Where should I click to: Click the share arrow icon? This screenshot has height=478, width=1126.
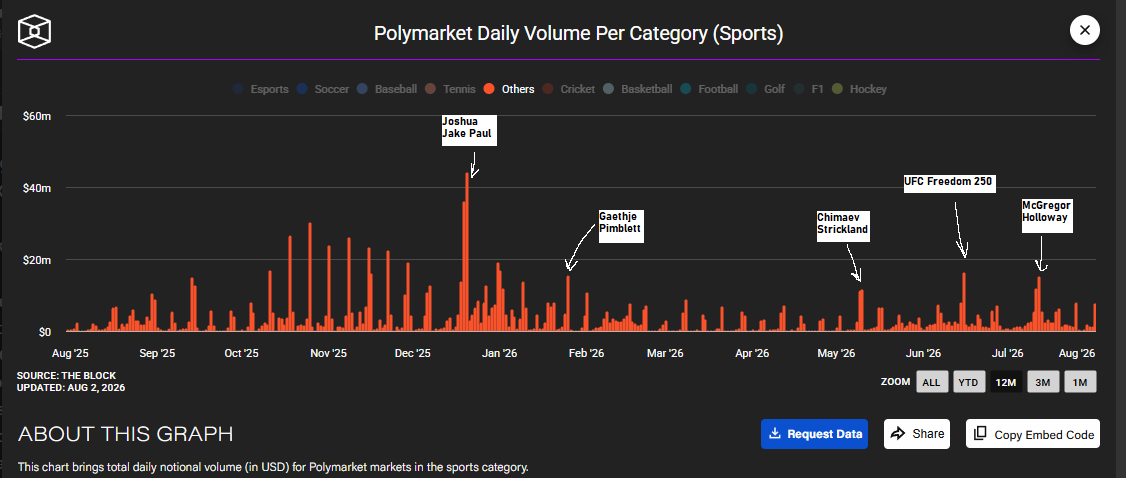(898, 434)
